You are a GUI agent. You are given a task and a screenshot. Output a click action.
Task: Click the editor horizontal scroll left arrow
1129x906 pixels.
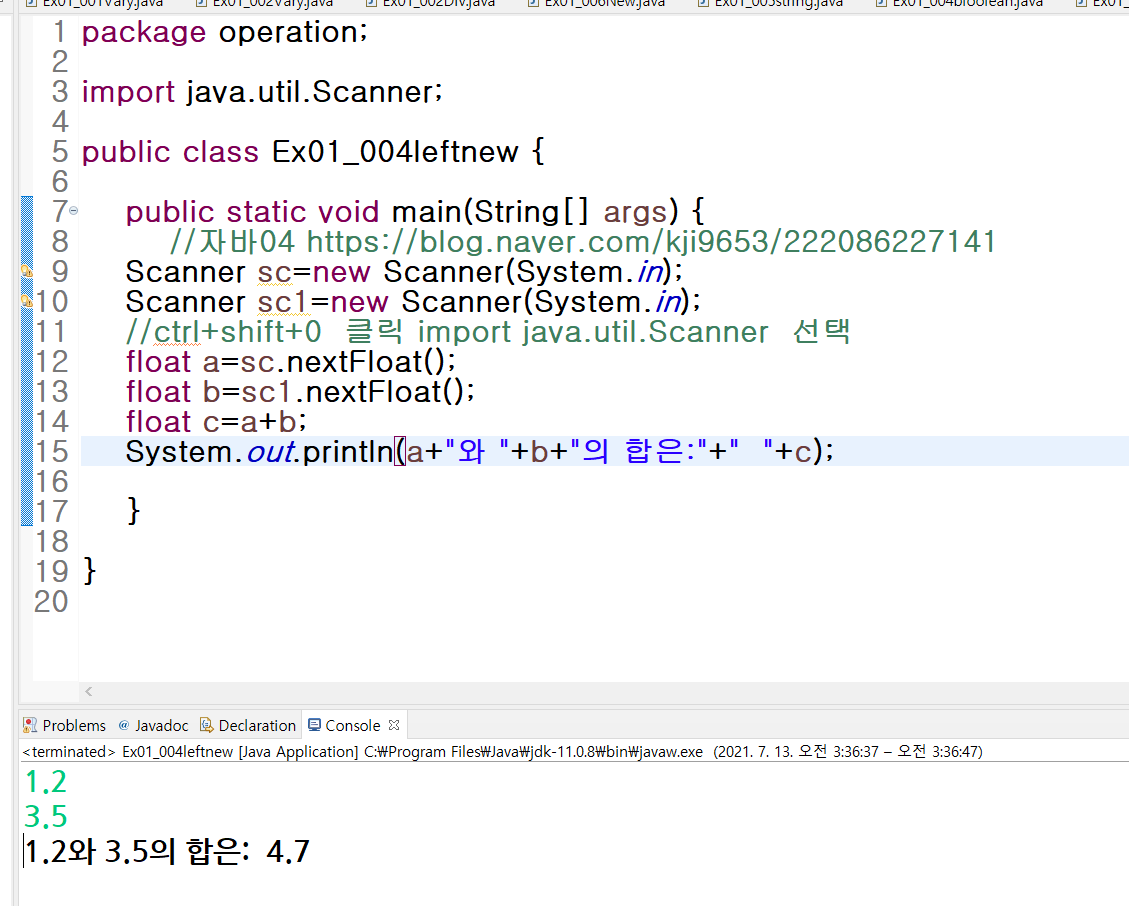pos(89,691)
